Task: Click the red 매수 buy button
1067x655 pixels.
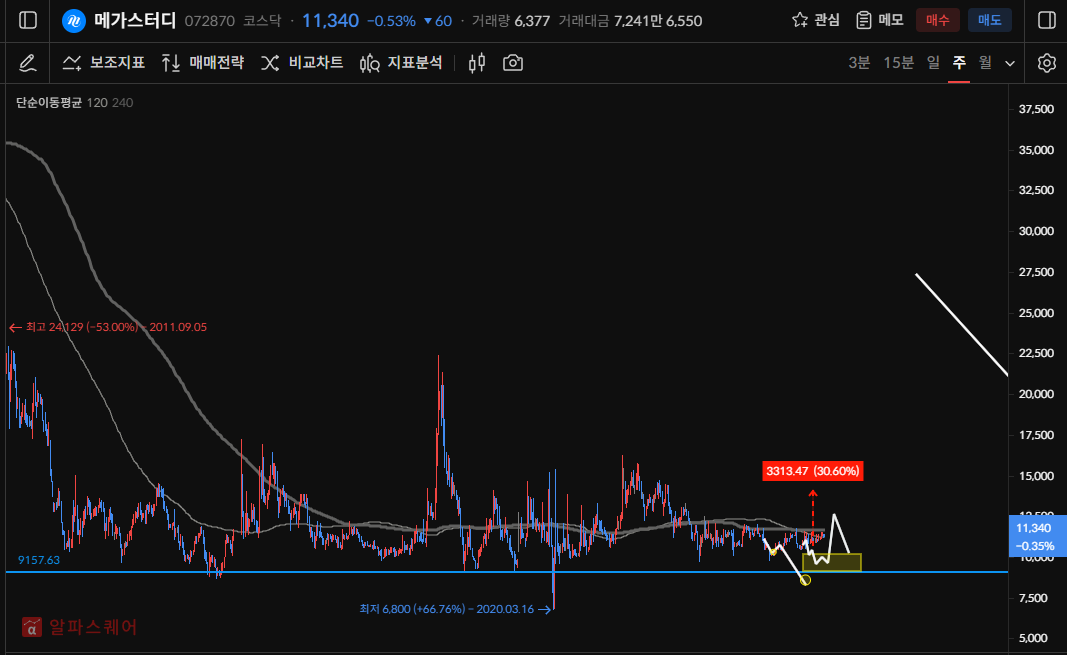Action: [938, 20]
